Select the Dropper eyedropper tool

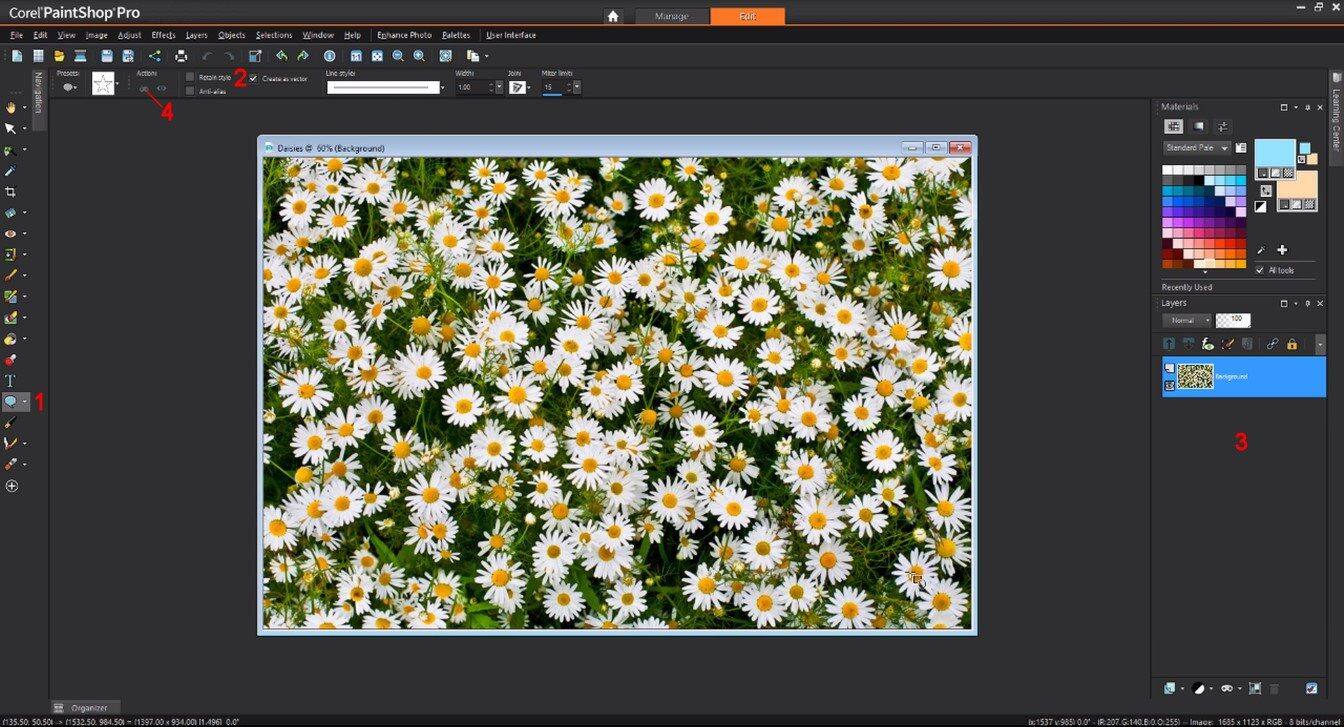coord(11,171)
